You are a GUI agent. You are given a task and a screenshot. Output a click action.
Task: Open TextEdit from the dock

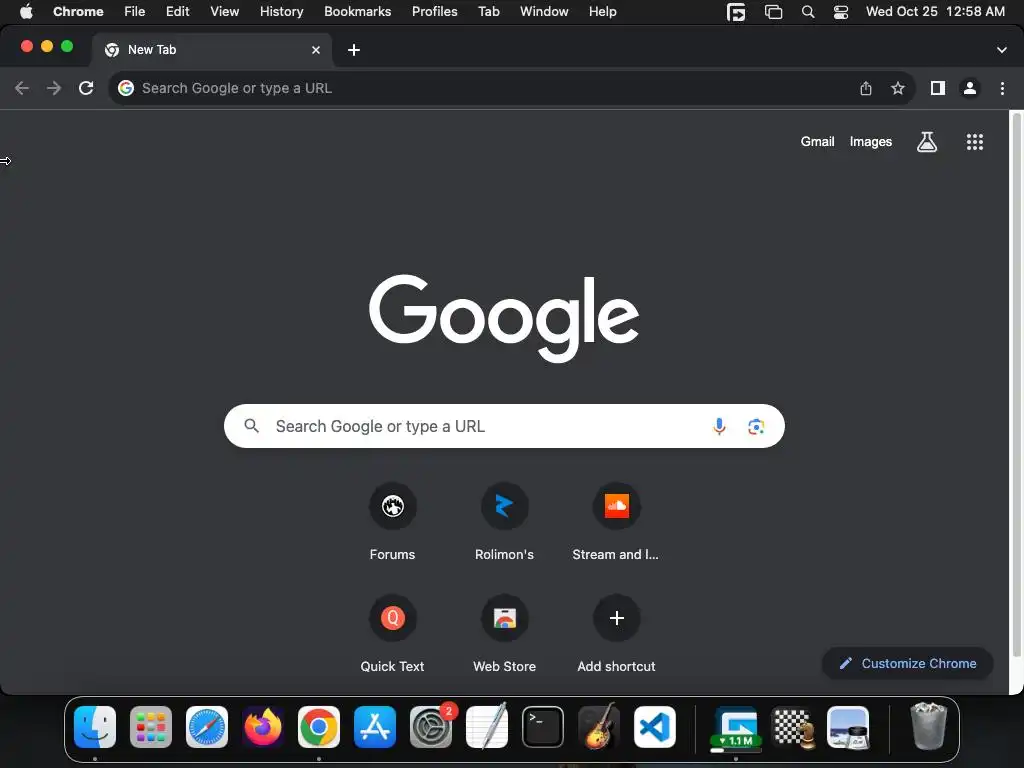487,727
